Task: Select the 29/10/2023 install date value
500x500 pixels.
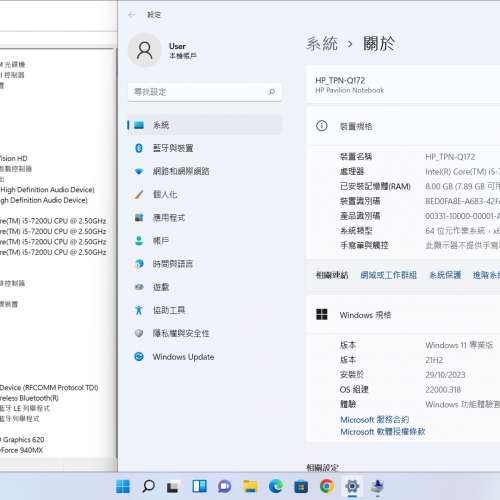Action: (x=445, y=375)
